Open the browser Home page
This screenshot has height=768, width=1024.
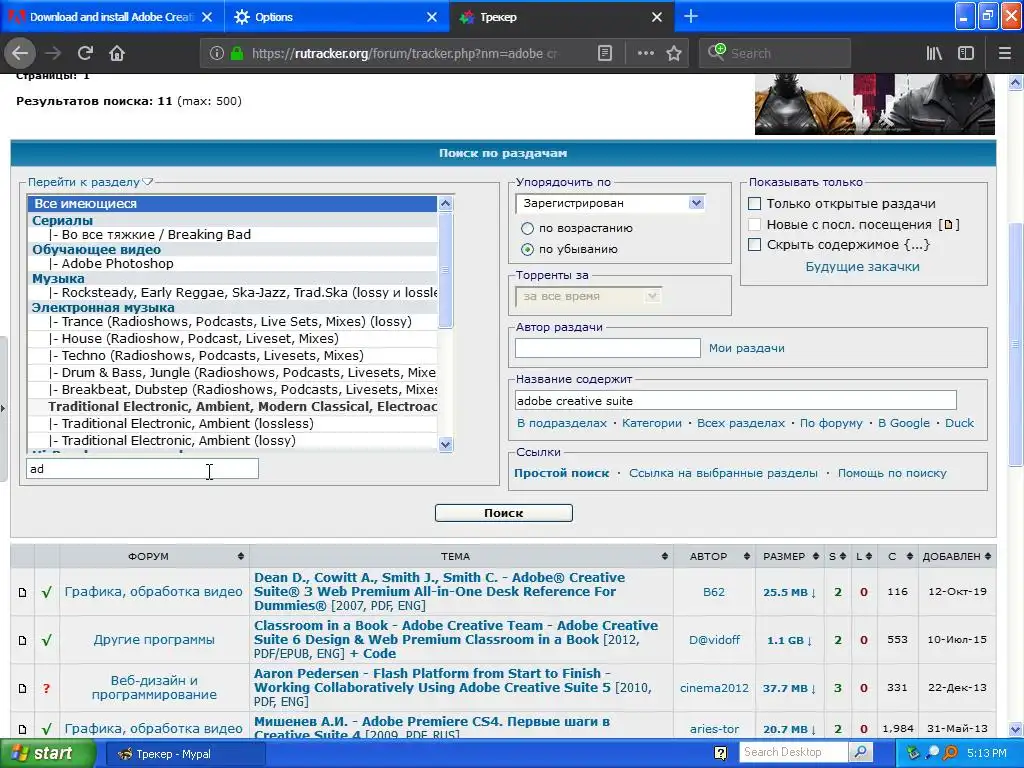pyautogui.click(x=117, y=53)
